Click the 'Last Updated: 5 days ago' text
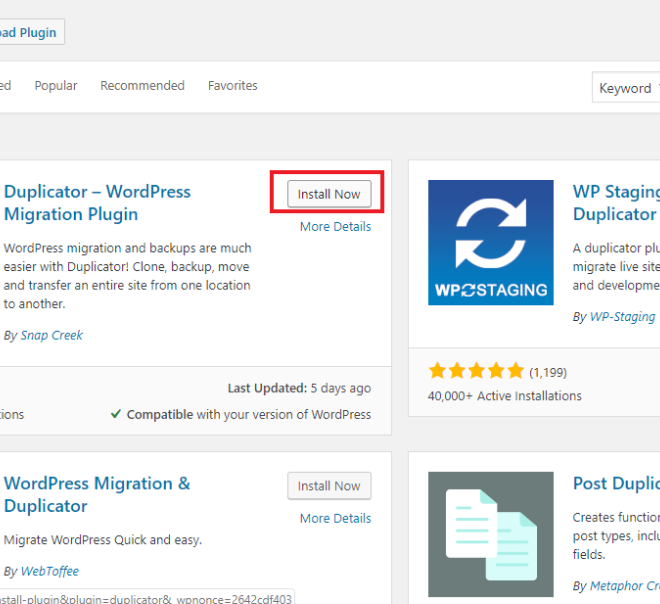 [299, 388]
